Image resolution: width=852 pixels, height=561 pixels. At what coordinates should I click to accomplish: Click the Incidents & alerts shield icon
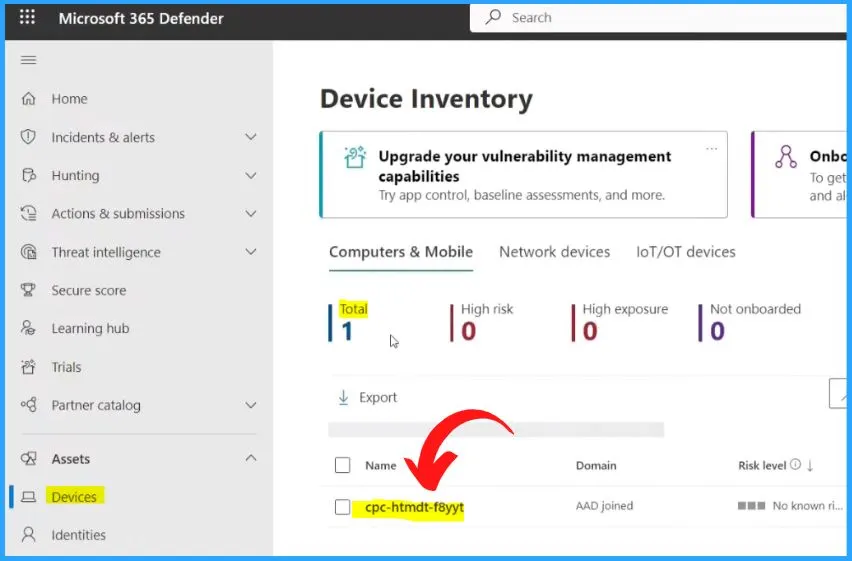pos(28,137)
